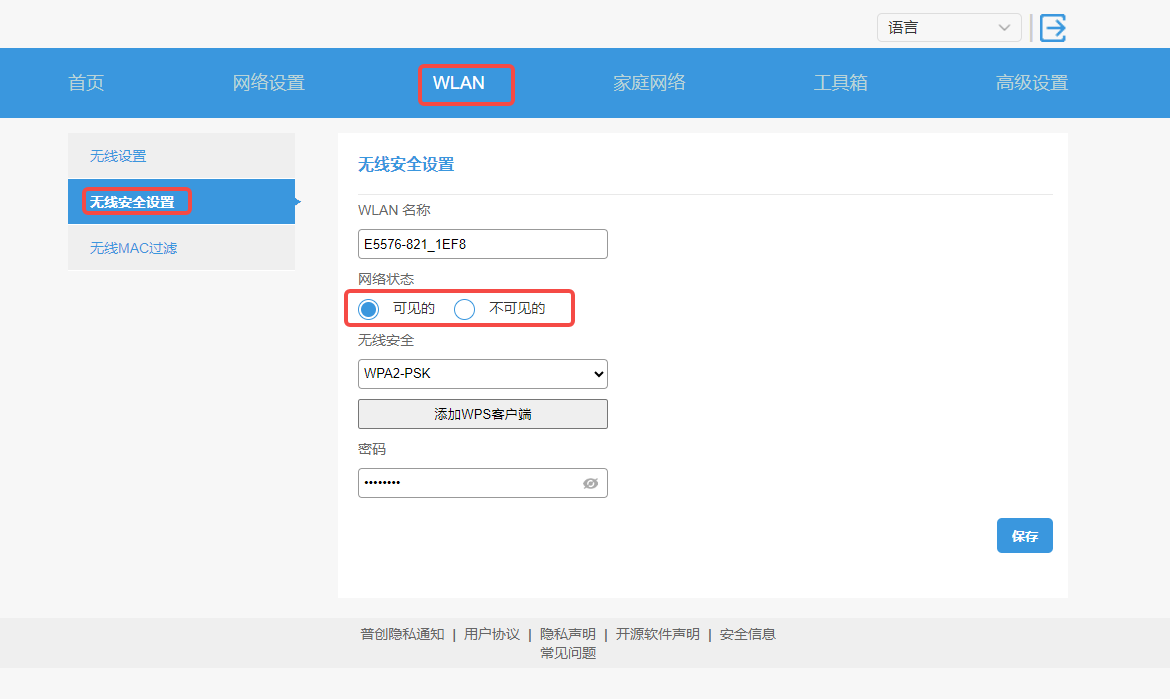Open the 开源软件声明 footer link
Image resolution: width=1170 pixels, height=699 pixels.
click(657, 634)
